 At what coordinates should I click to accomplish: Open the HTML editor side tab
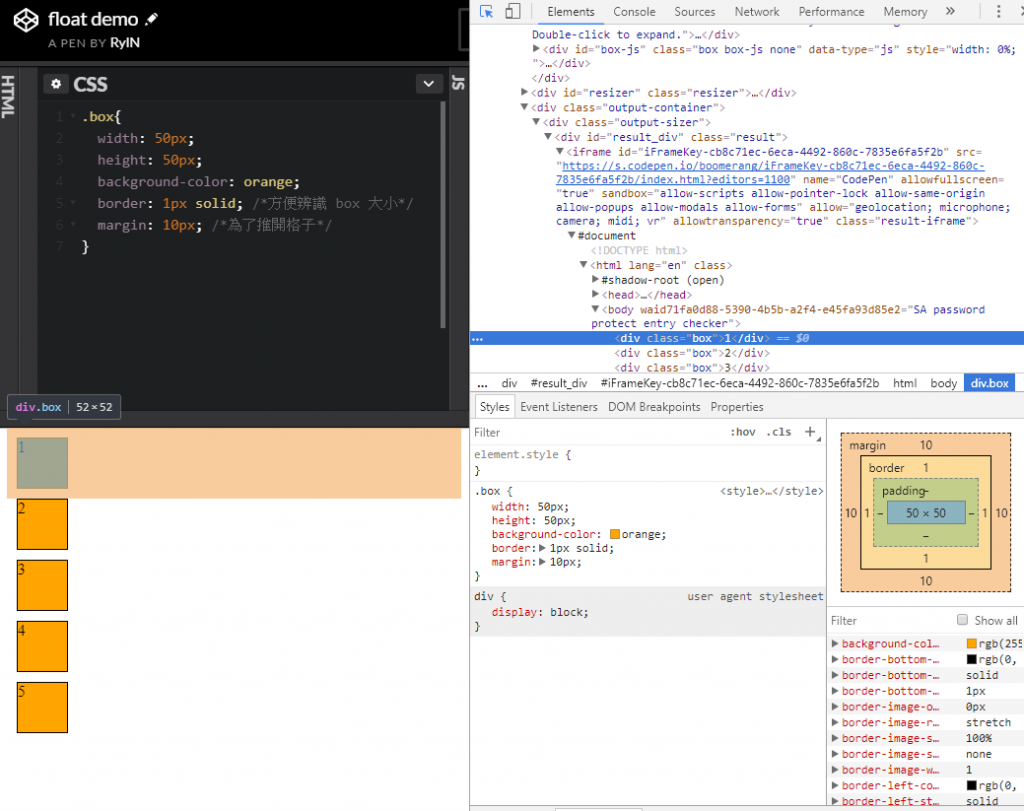coord(7,97)
